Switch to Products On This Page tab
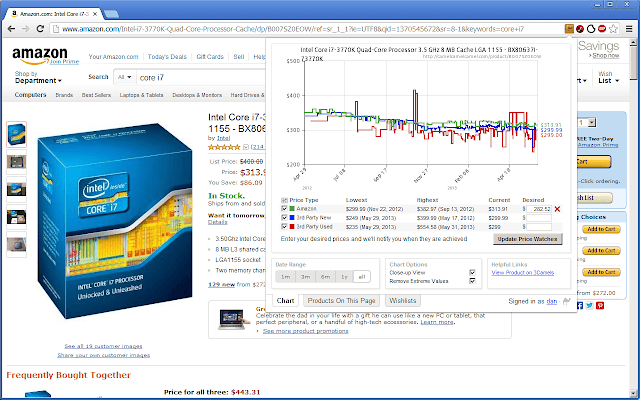The height and width of the screenshot is (400, 640). coord(340,300)
